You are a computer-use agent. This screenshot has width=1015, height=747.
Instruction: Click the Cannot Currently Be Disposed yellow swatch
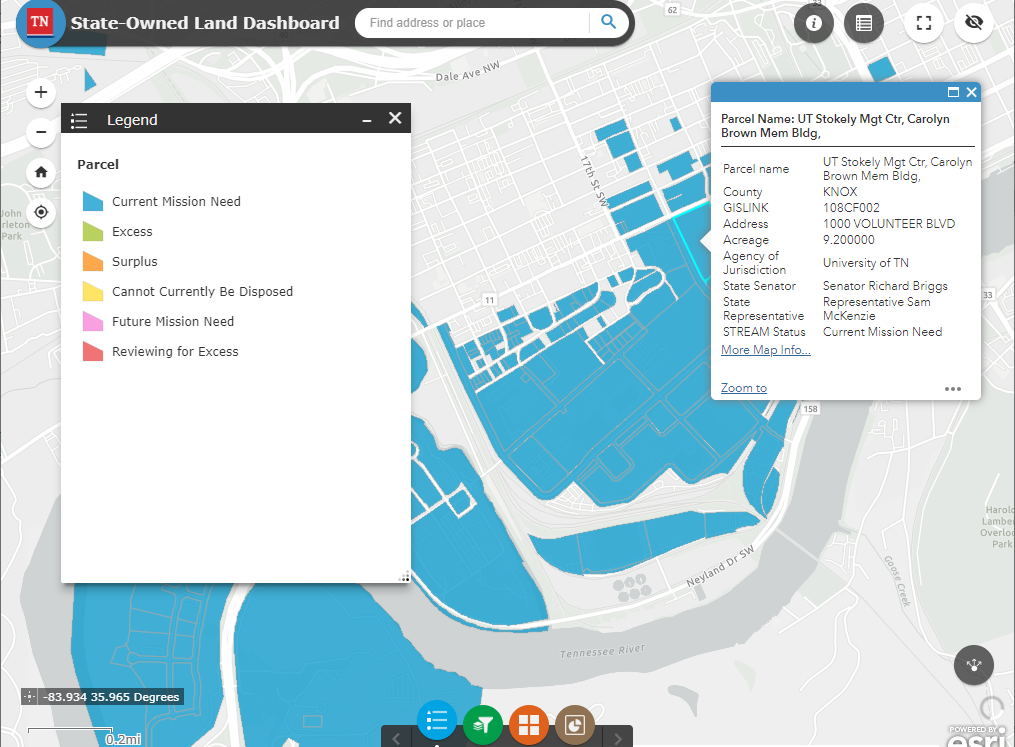click(x=93, y=291)
